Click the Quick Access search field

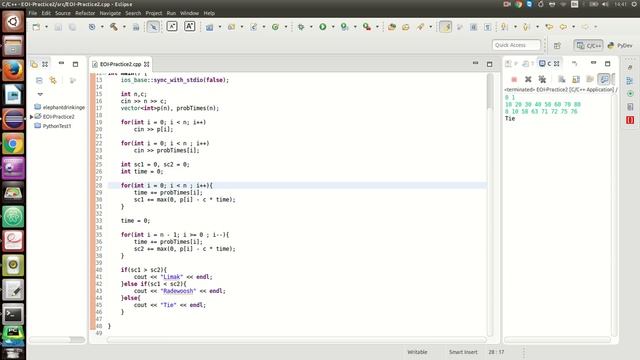[x=516, y=45]
